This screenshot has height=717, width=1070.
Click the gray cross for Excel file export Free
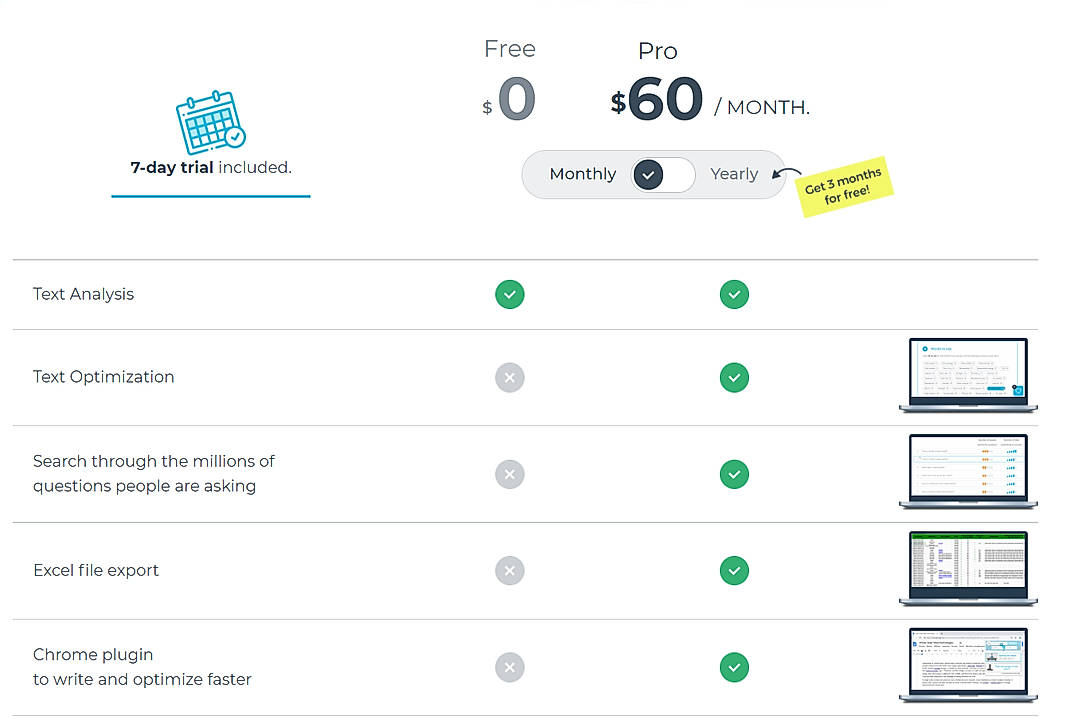pyautogui.click(x=510, y=570)
